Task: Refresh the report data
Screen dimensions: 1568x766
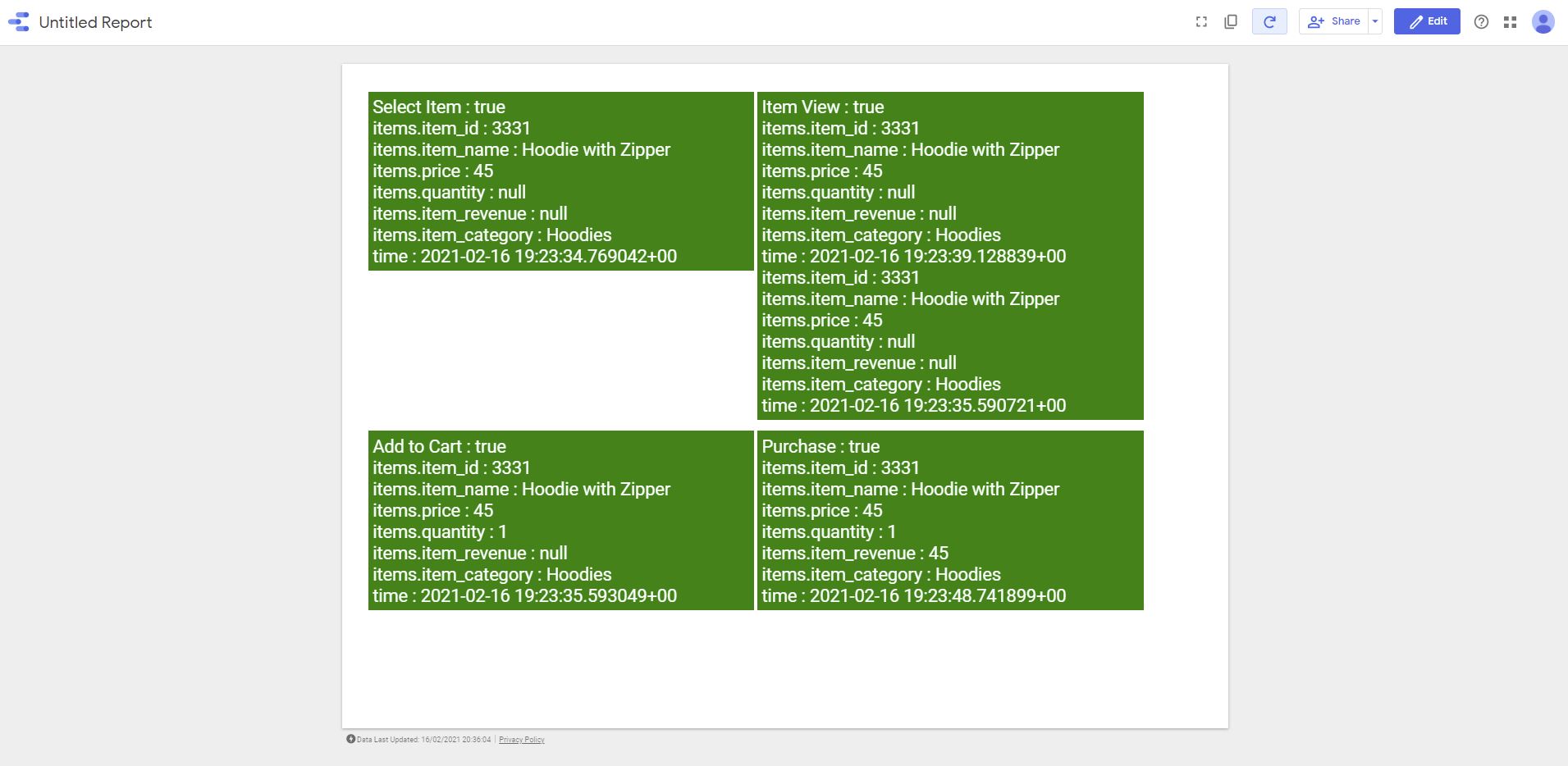Action: (1269, 22)
